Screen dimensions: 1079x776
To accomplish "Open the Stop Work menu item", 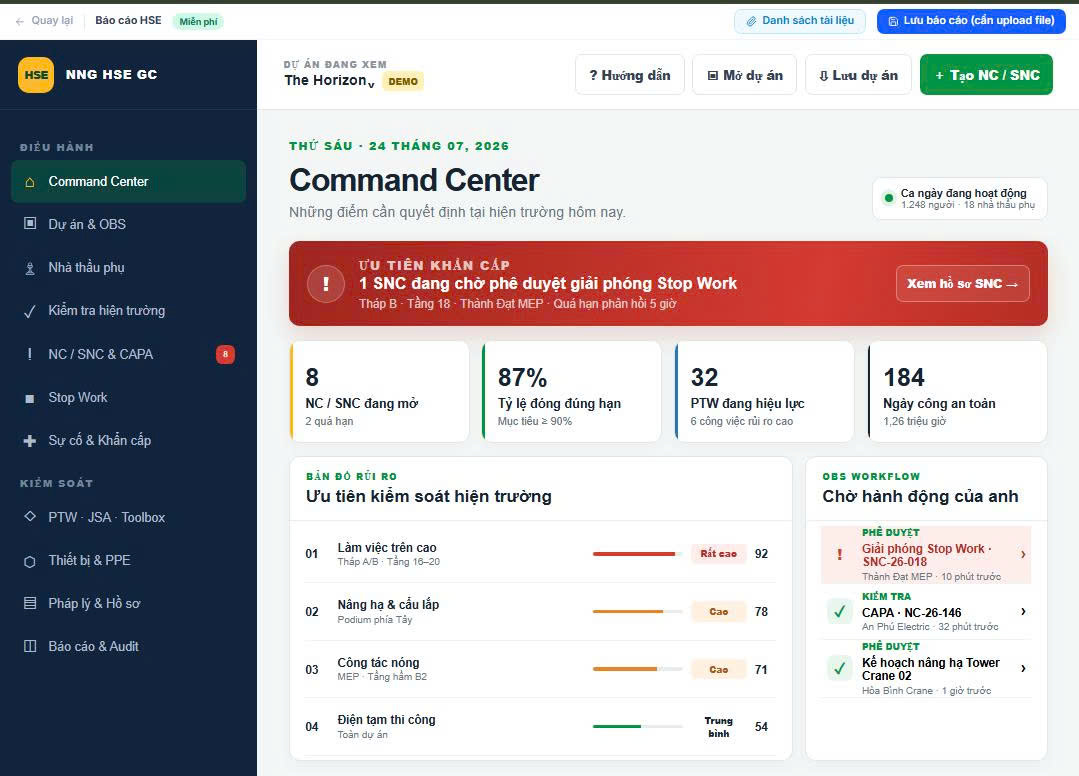I will pyautogui.click(x=128, y=398).
